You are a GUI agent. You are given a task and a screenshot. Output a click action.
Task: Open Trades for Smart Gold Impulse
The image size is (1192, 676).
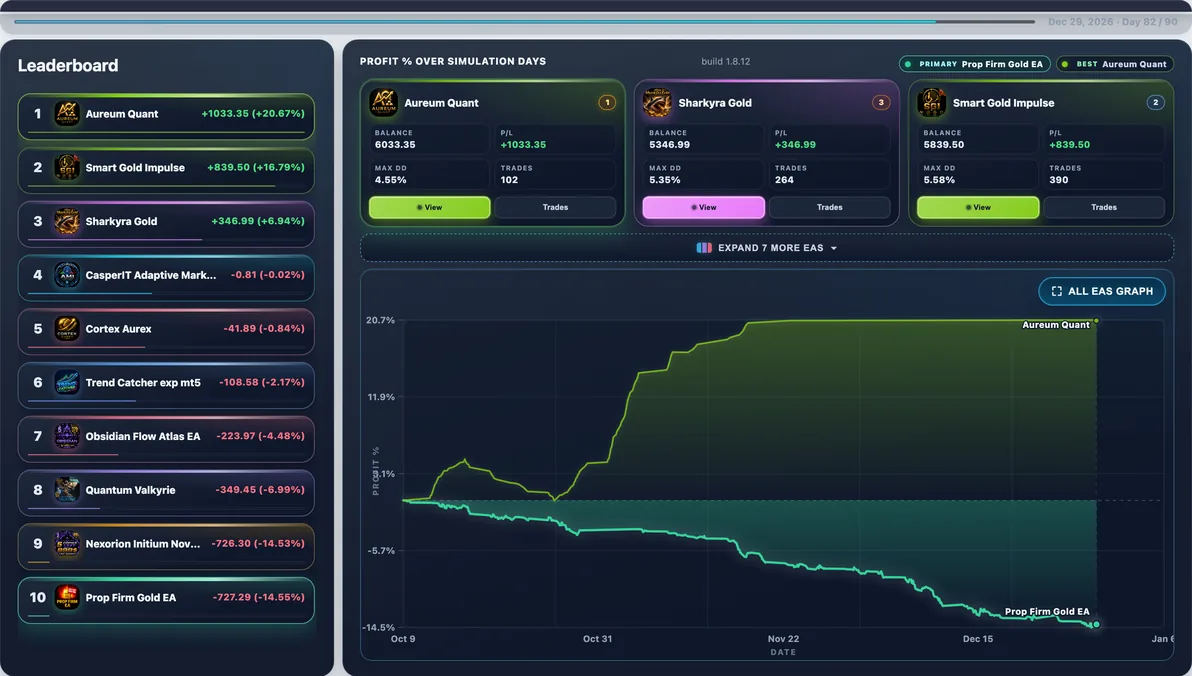coord(1104,208)
